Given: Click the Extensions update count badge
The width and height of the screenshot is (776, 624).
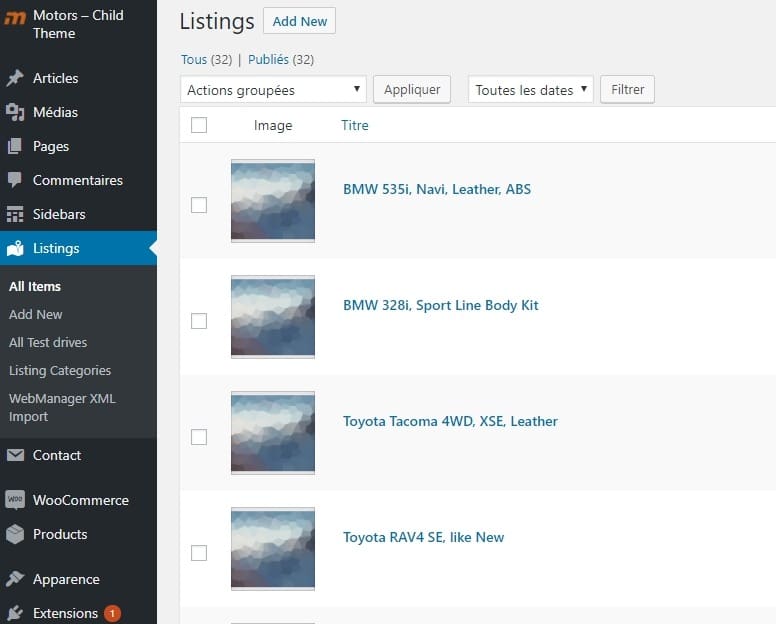Looking at the screenshot, I should (x=112, y=614).
